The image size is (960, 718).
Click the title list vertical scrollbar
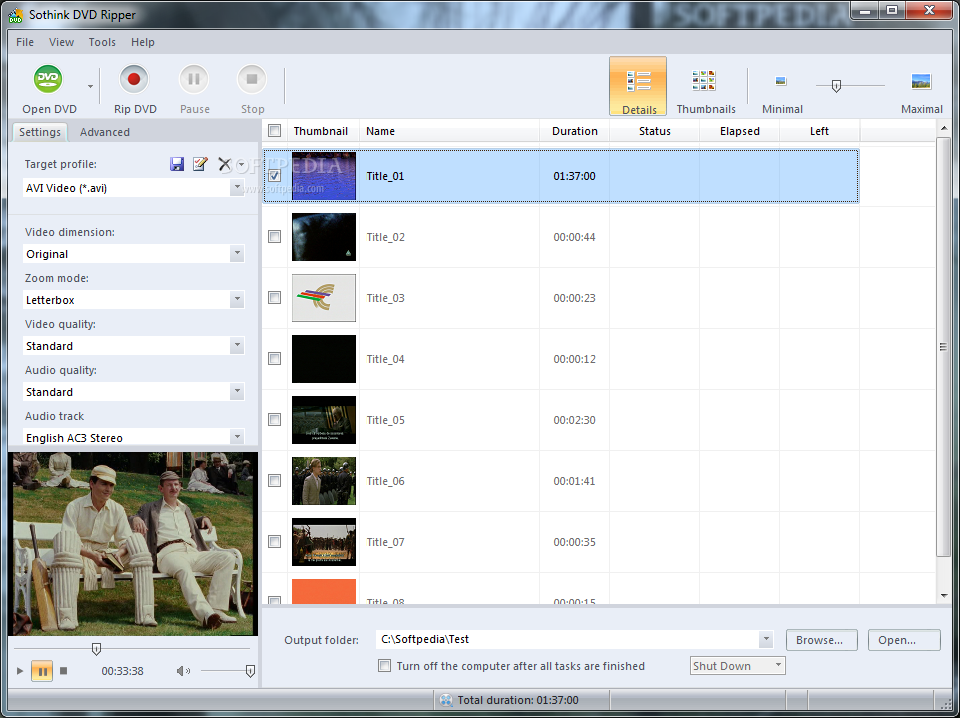coord(943,347)
